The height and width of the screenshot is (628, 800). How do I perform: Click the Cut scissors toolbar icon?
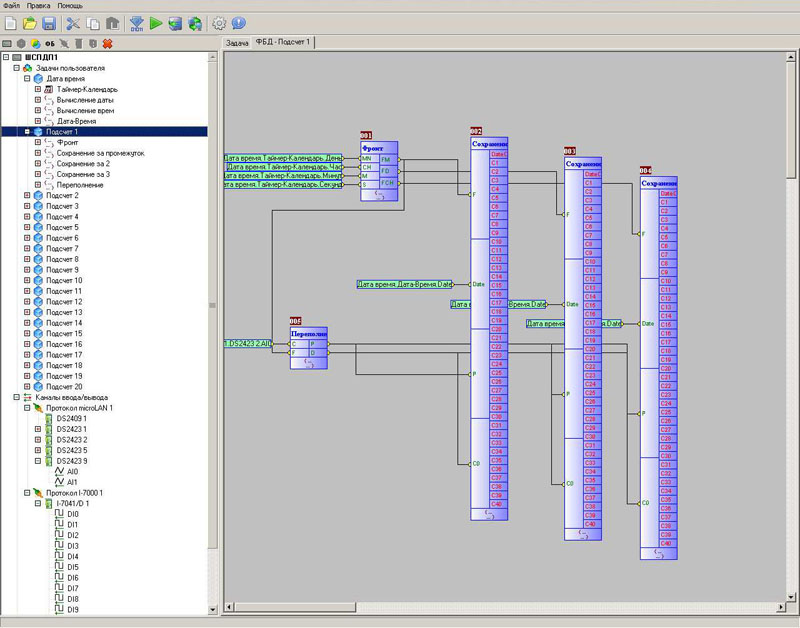73,23
